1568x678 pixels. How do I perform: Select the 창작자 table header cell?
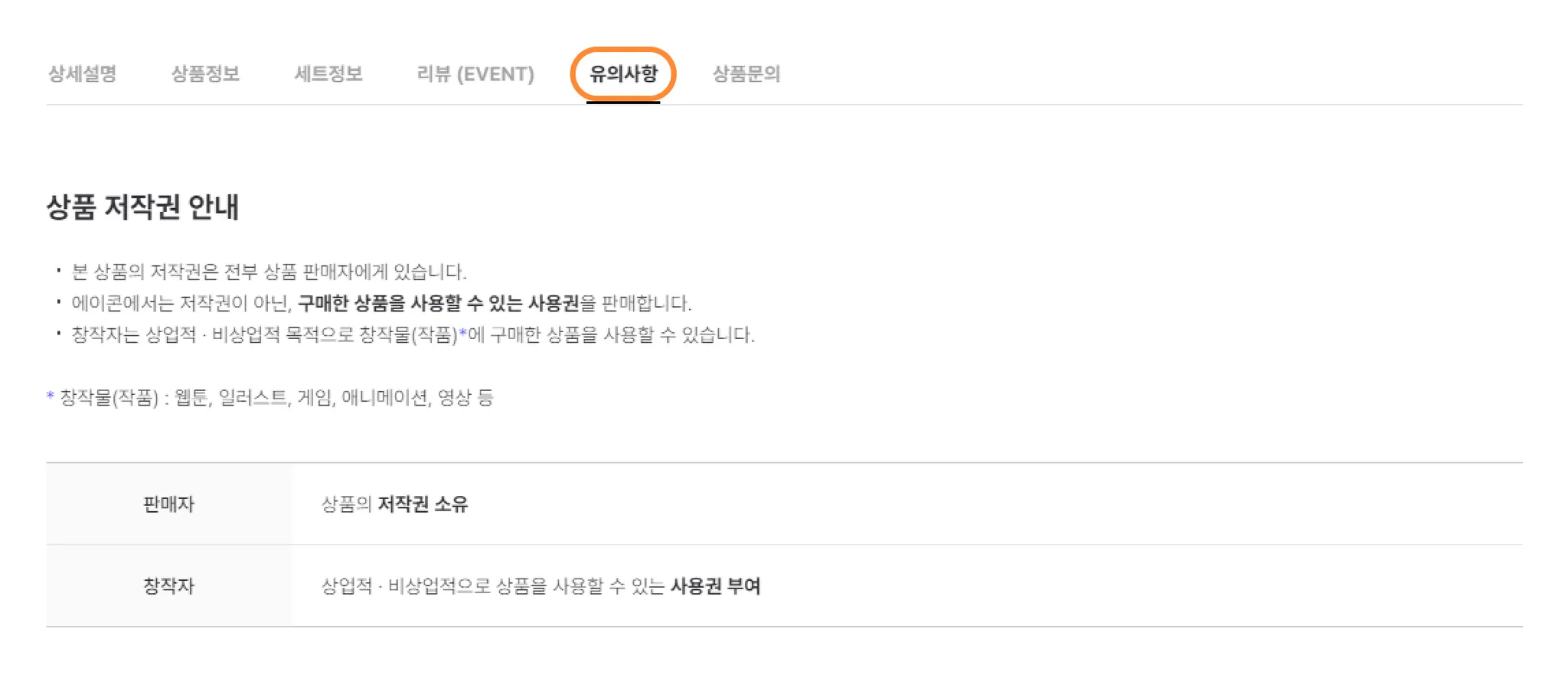point(168,586)
